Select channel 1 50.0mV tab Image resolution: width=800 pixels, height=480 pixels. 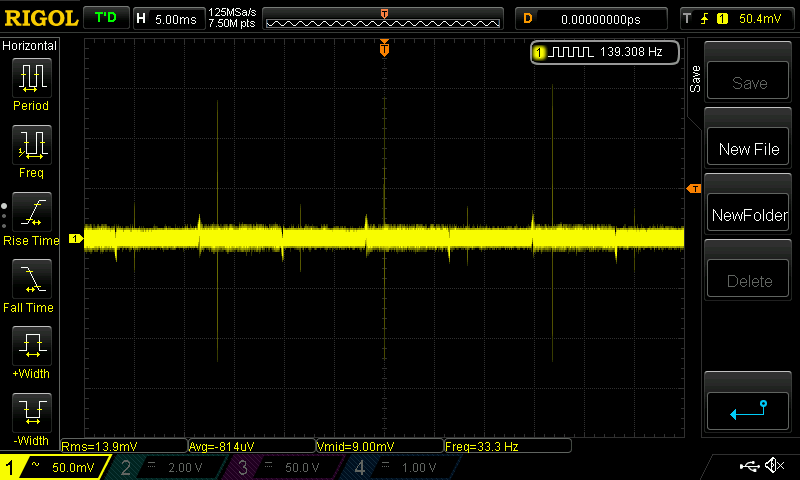tap(55, 467)
